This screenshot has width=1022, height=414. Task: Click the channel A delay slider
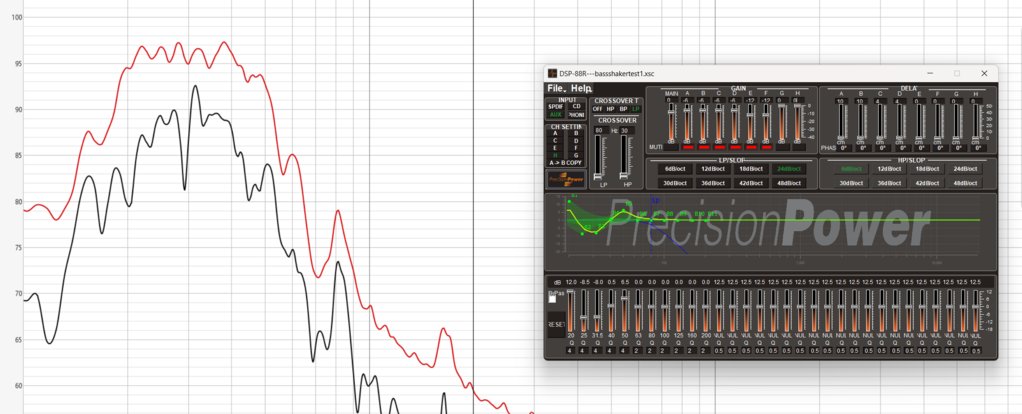(x=841, y=121)
